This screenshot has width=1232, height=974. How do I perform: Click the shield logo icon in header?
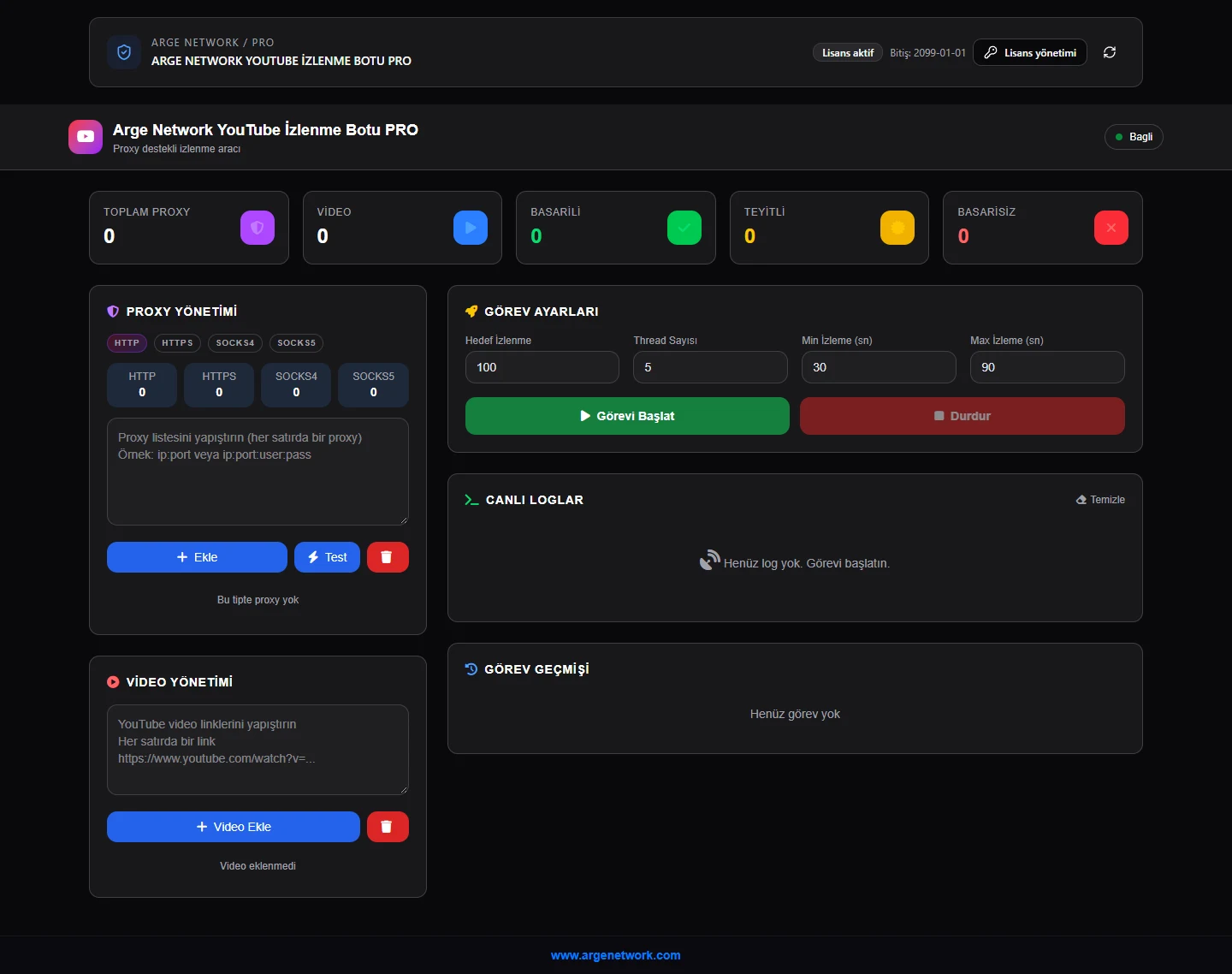124,52
